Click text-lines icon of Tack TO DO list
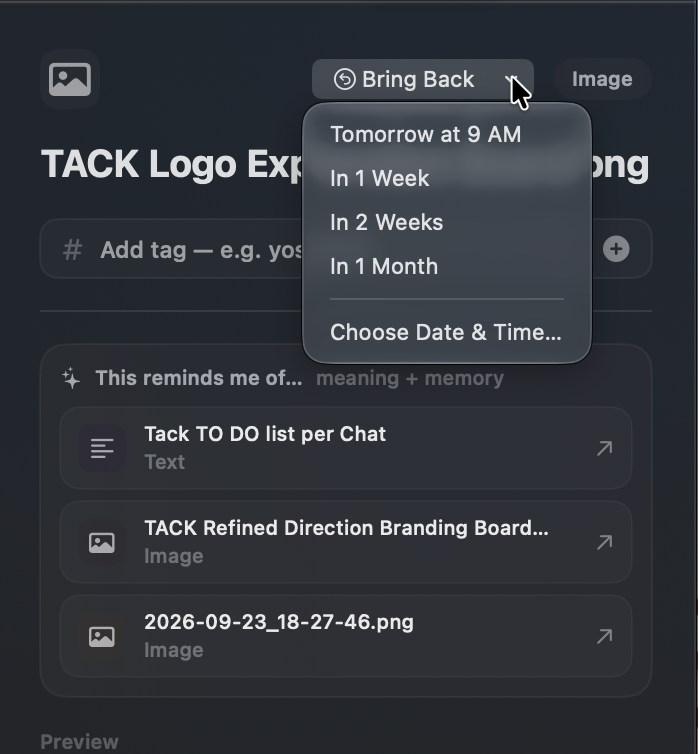Image resolution: width=698 pixels, height=754 pixels. 102,448
